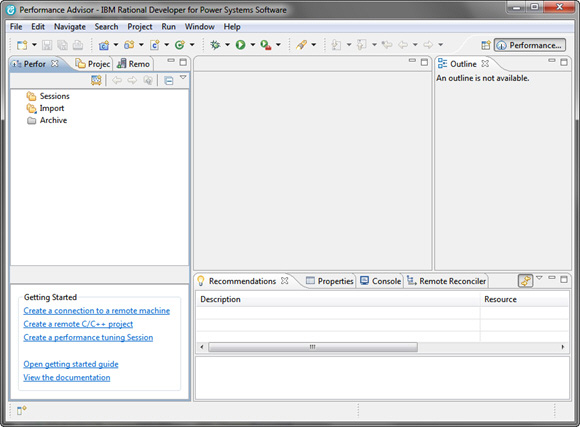Select the Import folder
Viewport: 580px width, 427px height.
pyautogui.click(x=45, y=108)
